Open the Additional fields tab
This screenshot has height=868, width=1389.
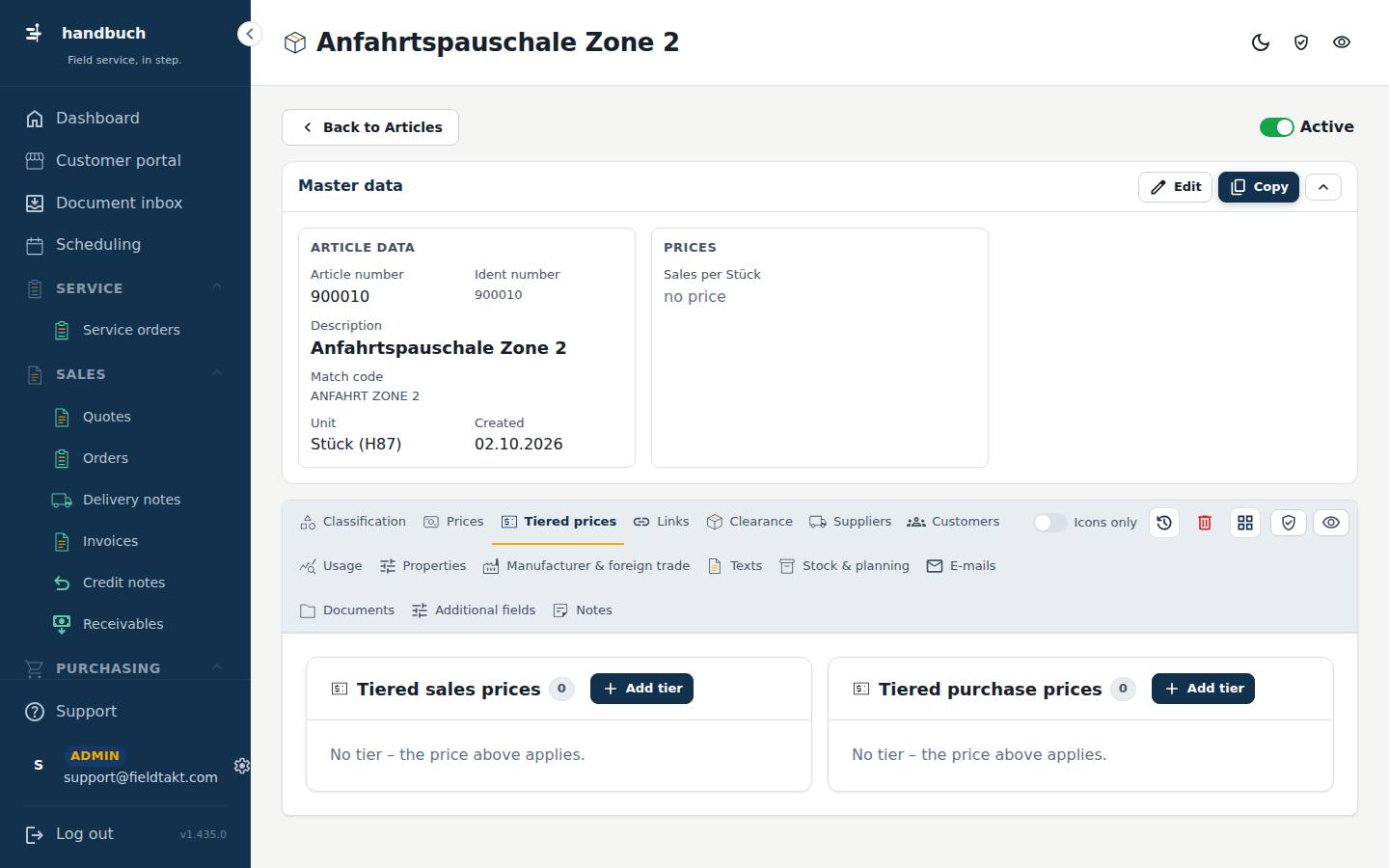(474, 610)
